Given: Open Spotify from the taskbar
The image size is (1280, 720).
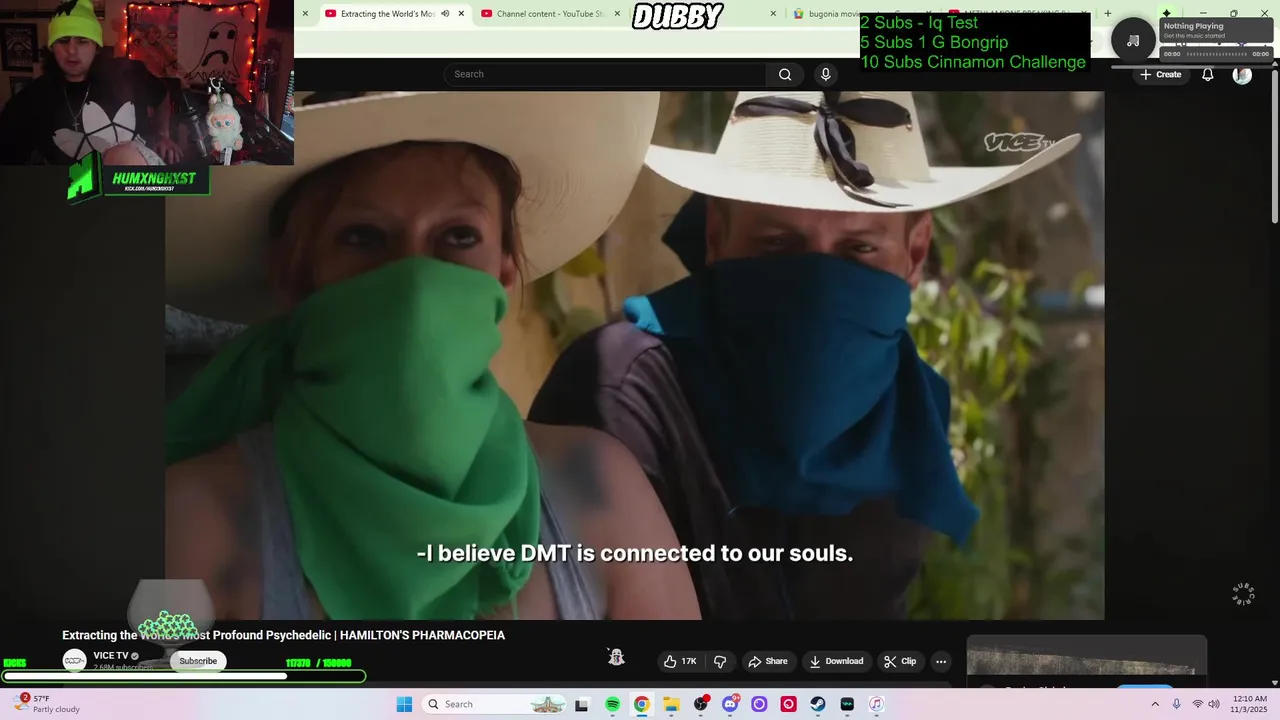Looking at the screenshot, I should point(612,704).
